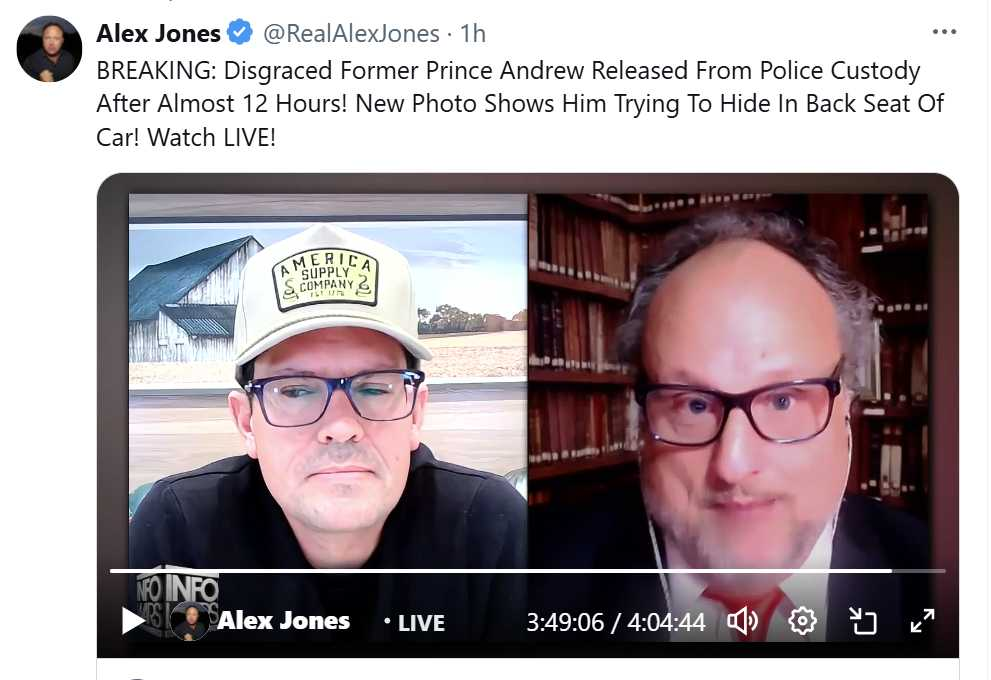Click the Alex Jones display name

coord(158,33)
